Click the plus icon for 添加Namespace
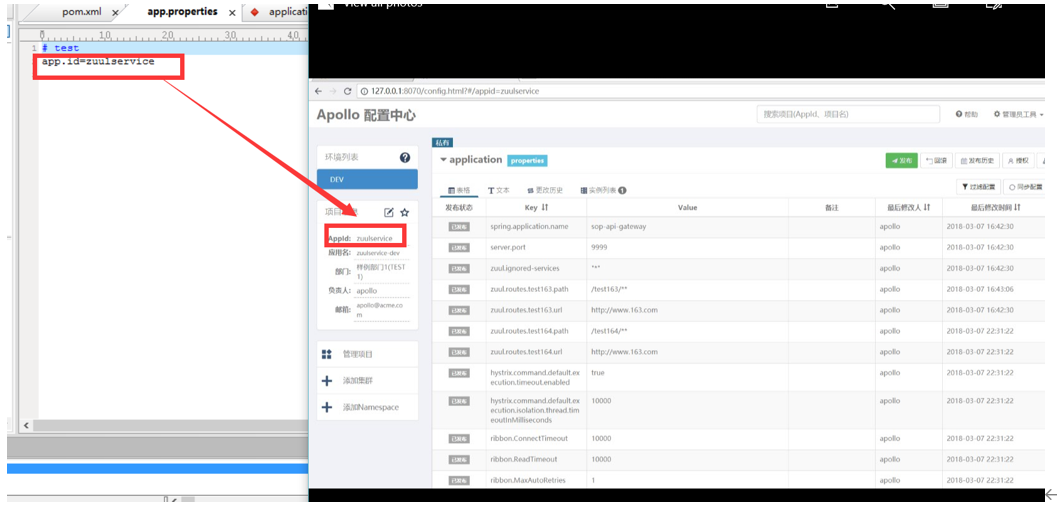Image resolution: width=1057 pixels, height=507 pixels. pos(327,407)
